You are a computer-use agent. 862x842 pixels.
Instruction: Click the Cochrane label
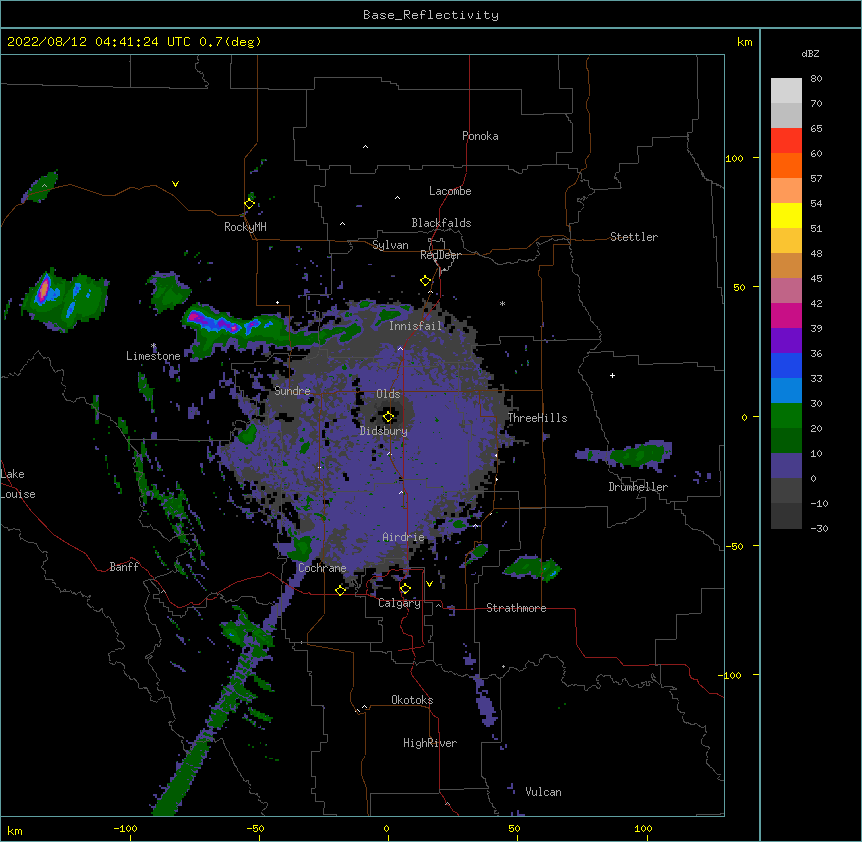322,568
